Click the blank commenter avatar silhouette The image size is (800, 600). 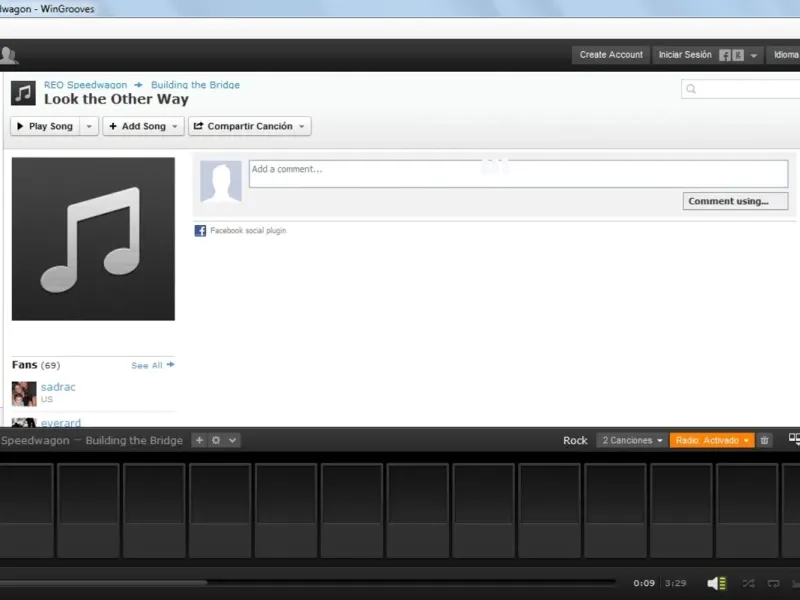(x=220, y=181)
